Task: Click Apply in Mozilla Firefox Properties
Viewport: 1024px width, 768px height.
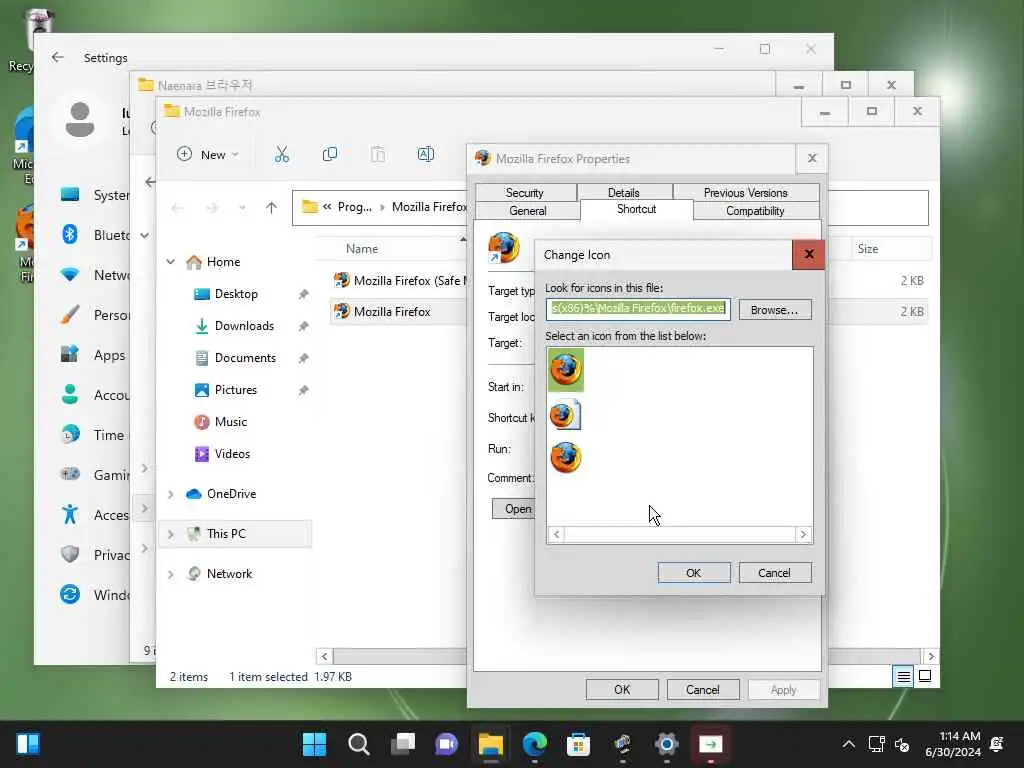Action: click(x=784, y=690)
